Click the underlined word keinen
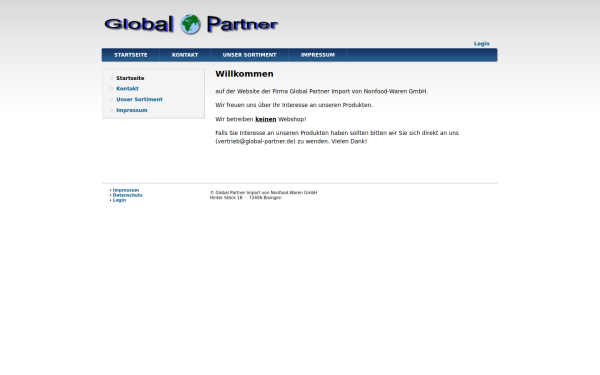600x375 pixels. click(266, 119)
